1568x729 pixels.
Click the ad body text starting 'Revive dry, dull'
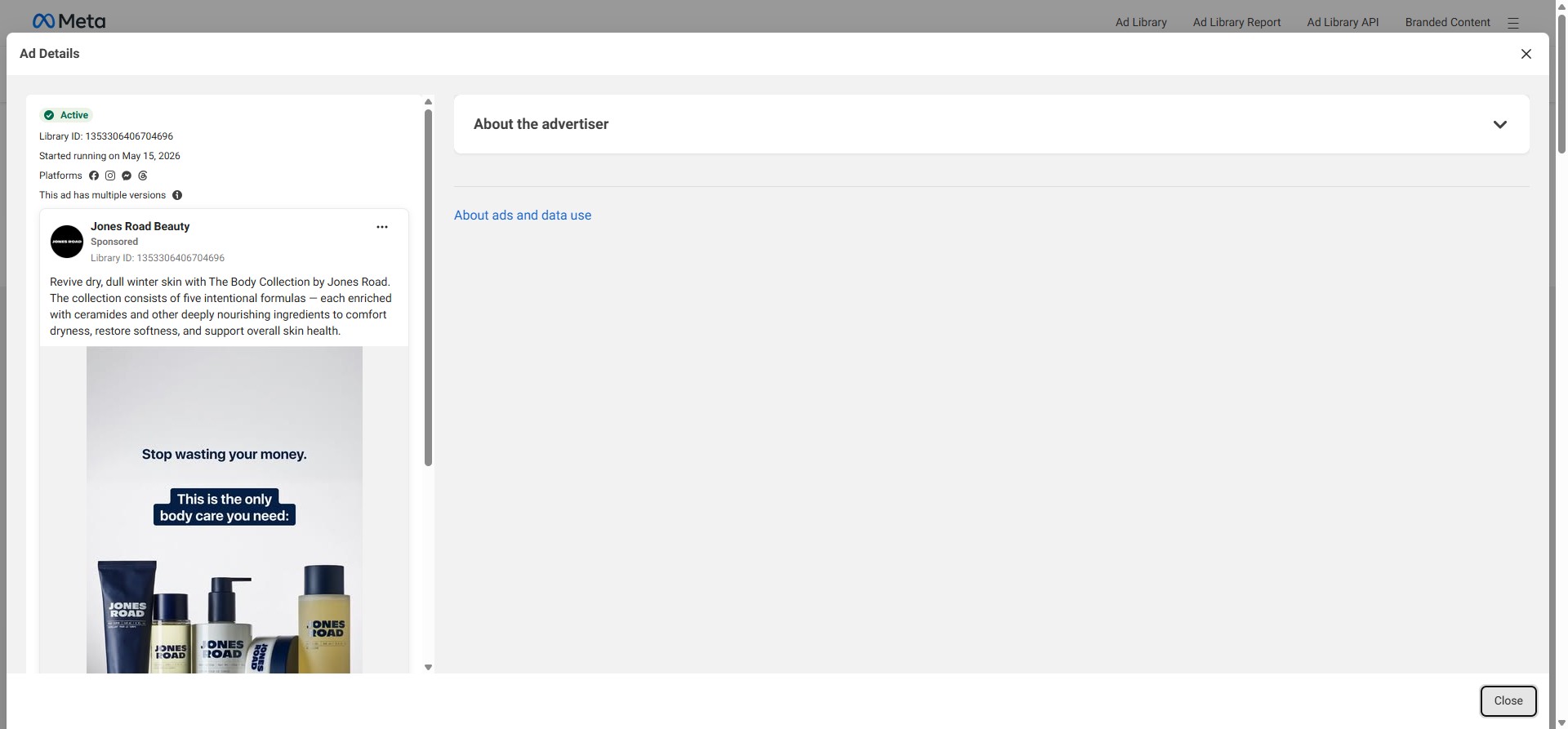220,306
